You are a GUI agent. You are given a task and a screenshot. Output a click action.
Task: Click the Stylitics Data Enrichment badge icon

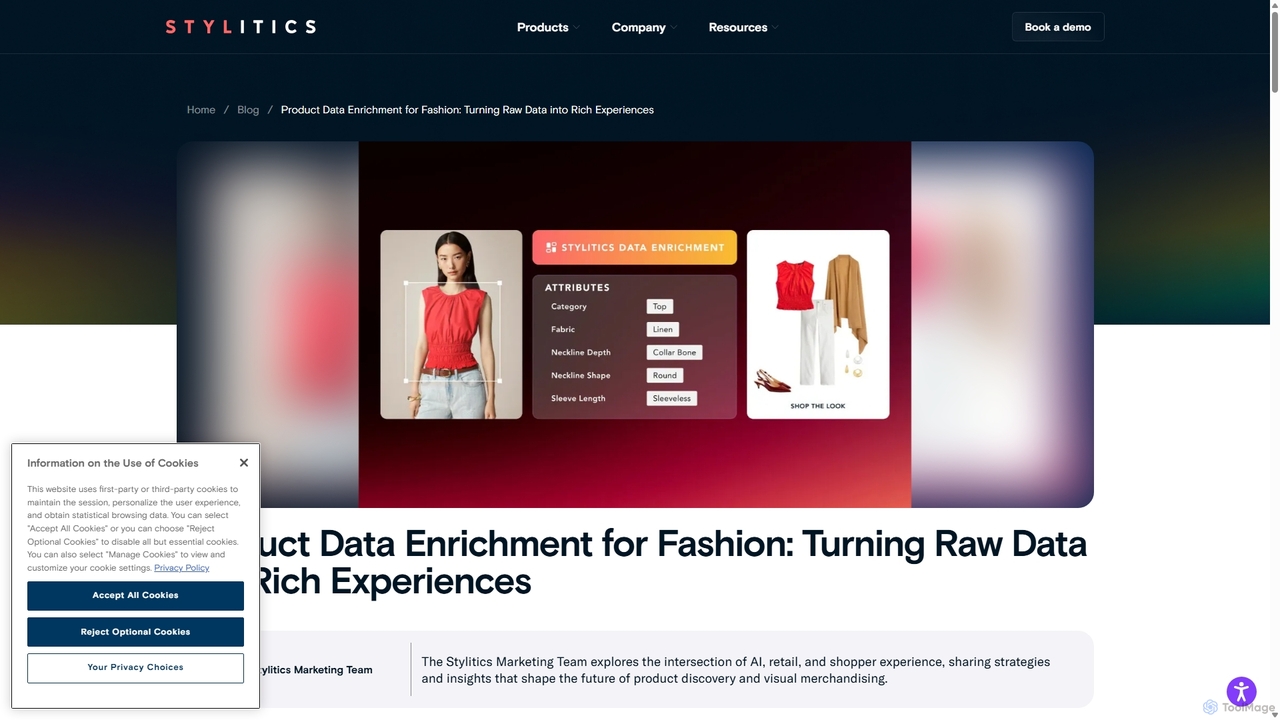pos(551,247)
